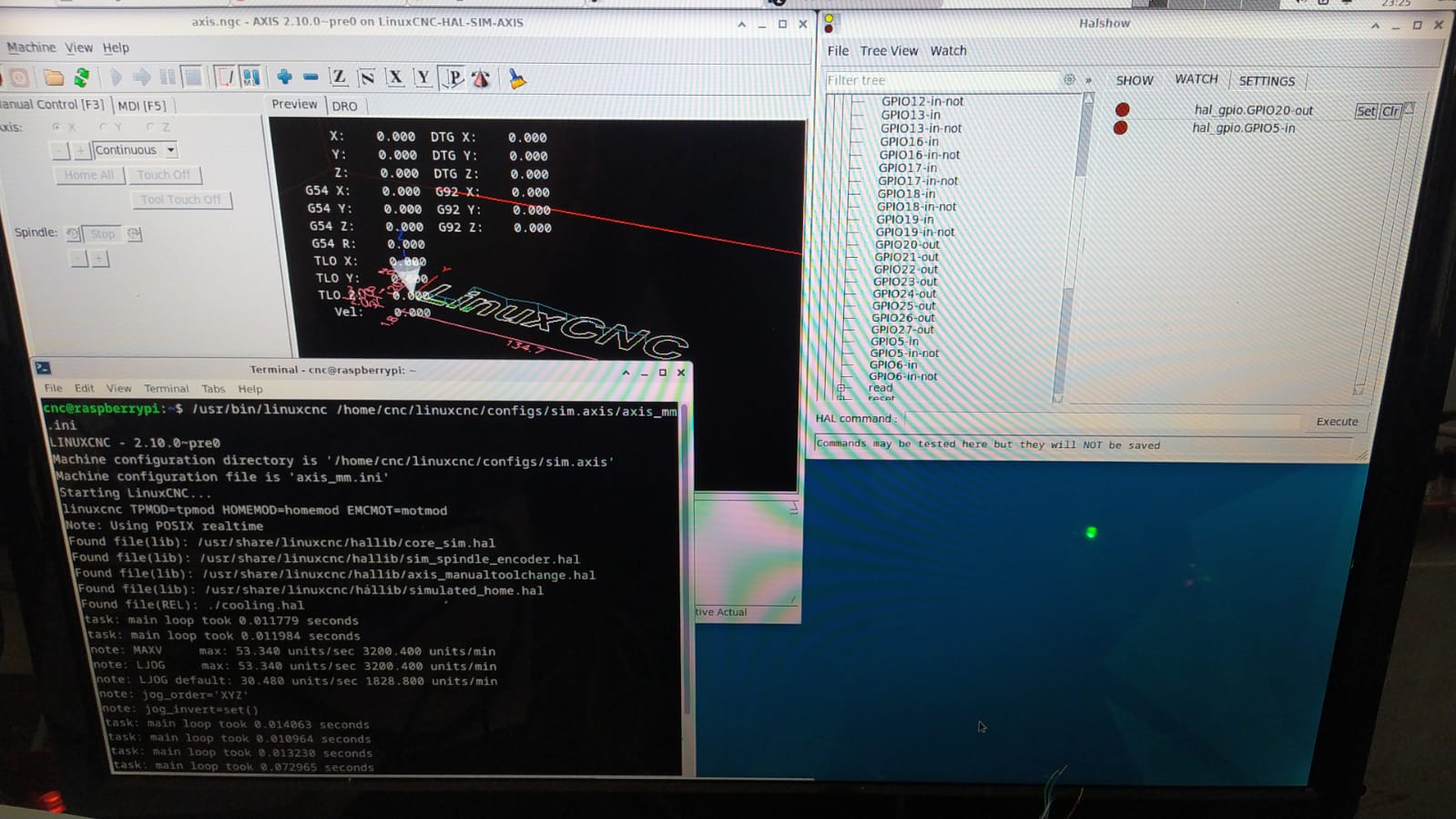Viewport: 1456px width, 819px height.
Task: Pause the program execution
Action: [x=167, y=78]
